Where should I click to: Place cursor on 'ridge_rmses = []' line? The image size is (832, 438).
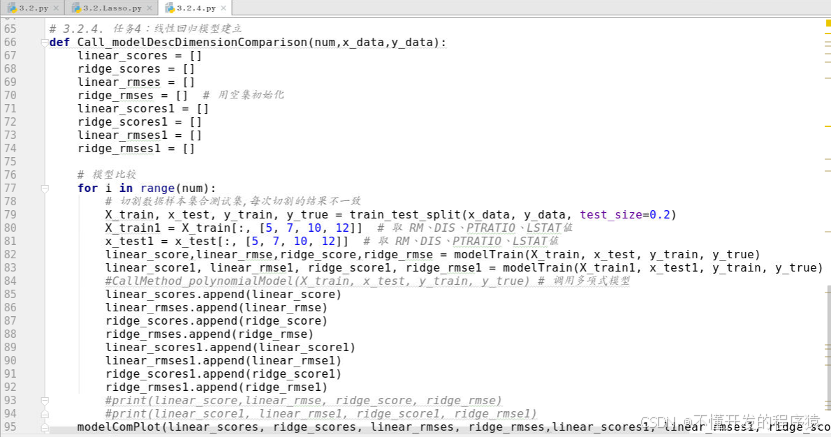pyautogui.click(x=133, y=96)
